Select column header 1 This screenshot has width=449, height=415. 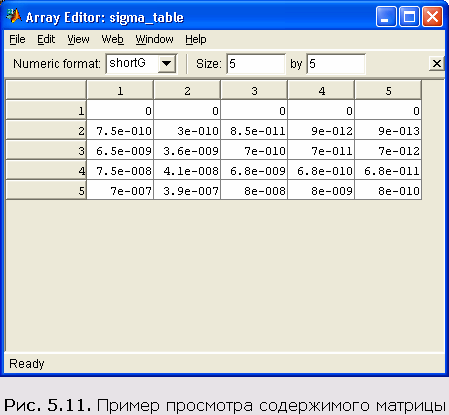click(120, 90)
